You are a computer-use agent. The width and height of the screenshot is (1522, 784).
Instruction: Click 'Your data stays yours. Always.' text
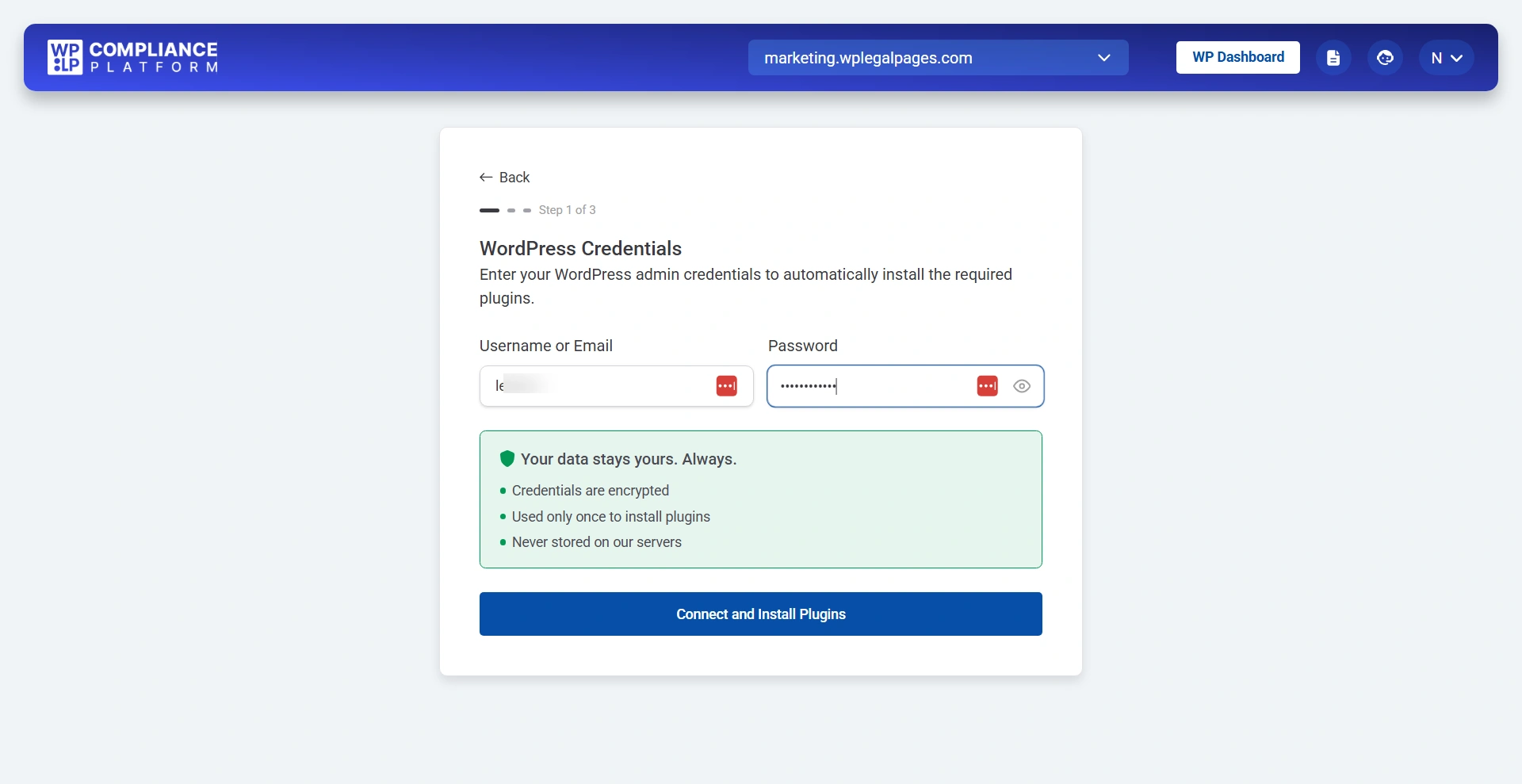pyautogui.click(x=629, y=459)
